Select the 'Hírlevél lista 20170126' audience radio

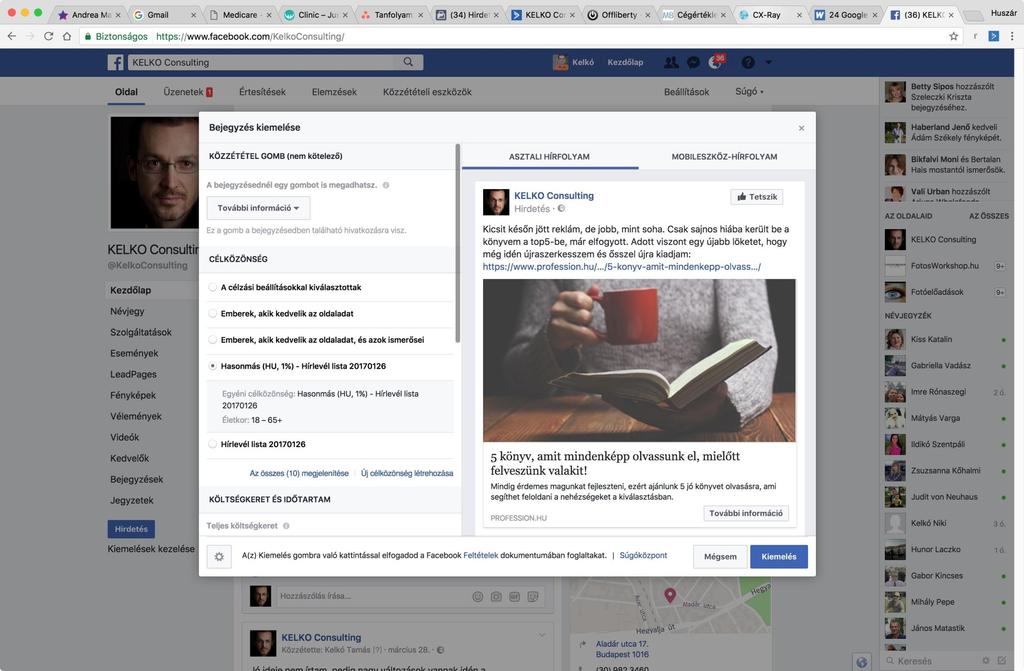[x=213, y=444]
